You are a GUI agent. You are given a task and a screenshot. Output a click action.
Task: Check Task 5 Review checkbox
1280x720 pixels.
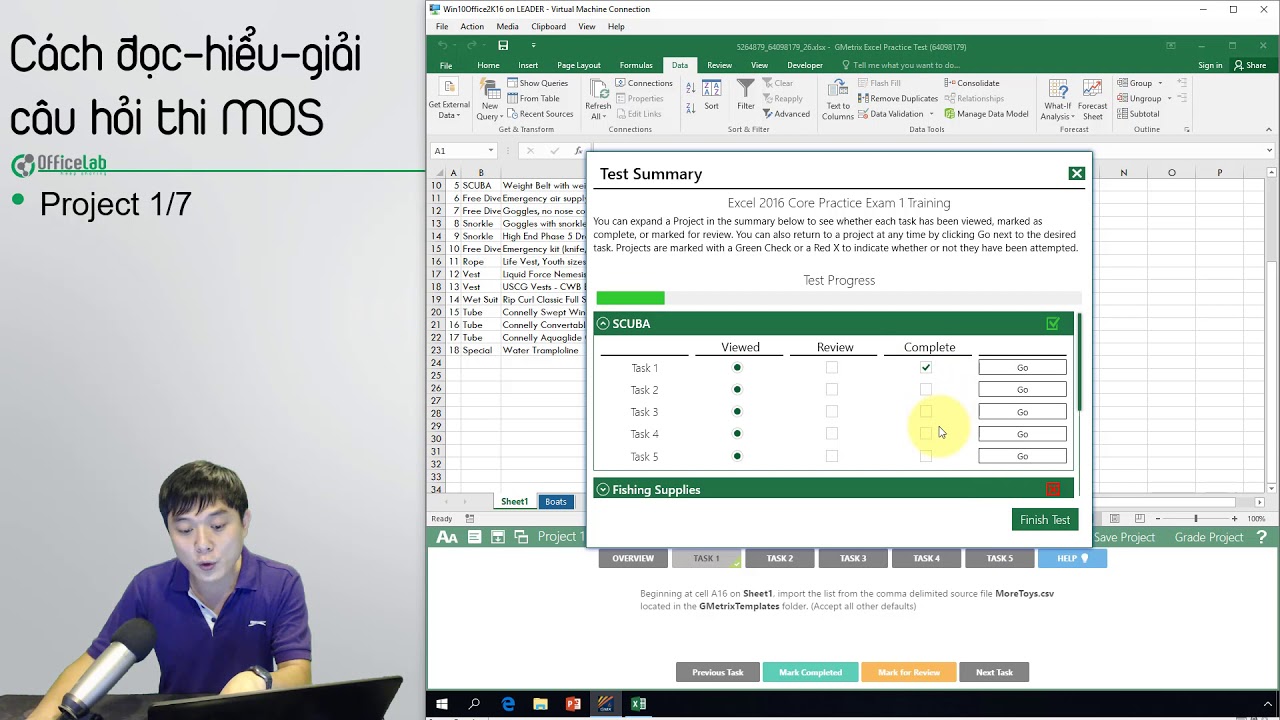tap(832, 456)
